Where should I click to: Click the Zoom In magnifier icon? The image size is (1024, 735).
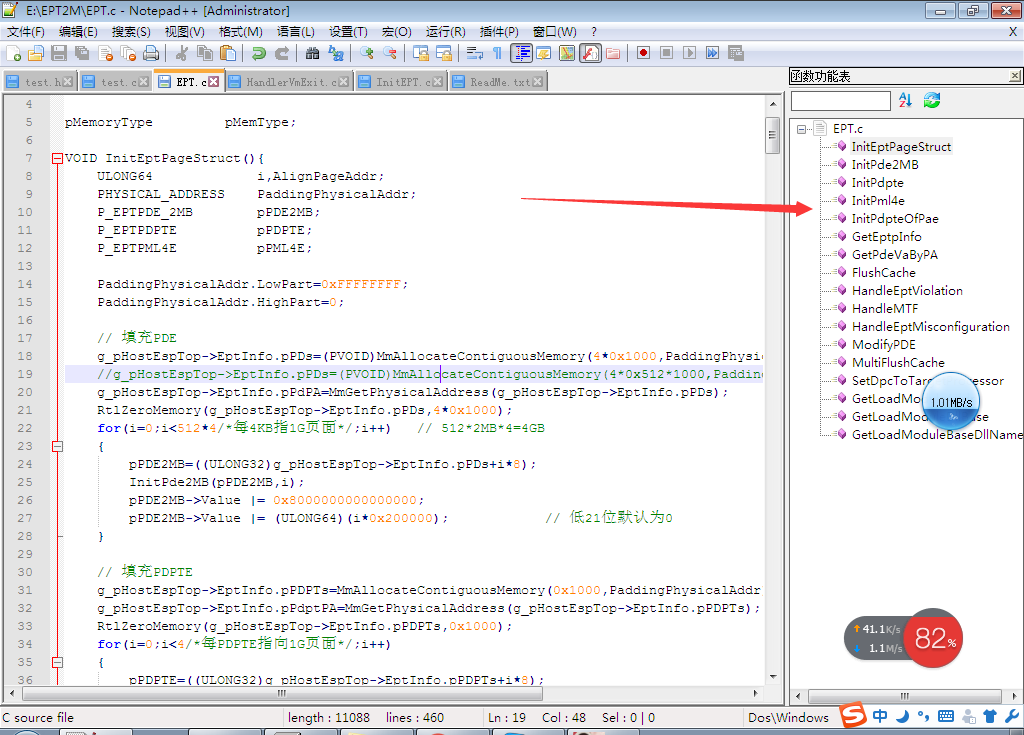tap(366, 54)
